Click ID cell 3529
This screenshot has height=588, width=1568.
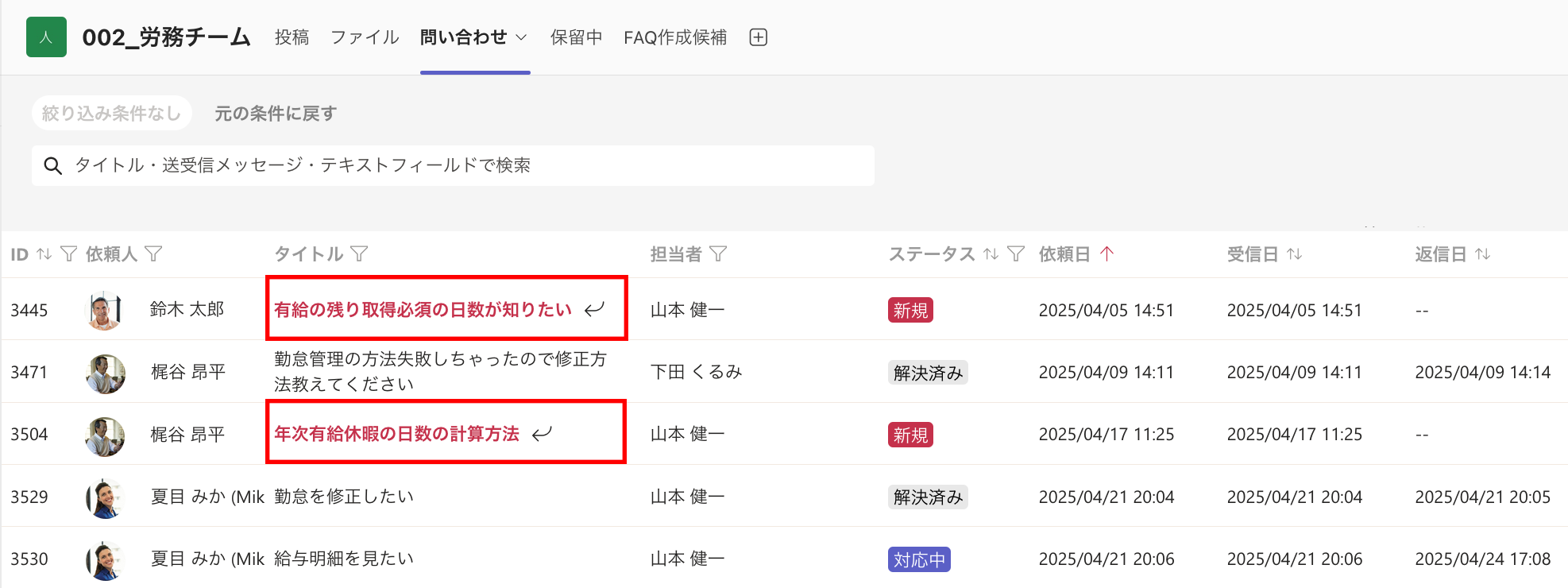29,497
